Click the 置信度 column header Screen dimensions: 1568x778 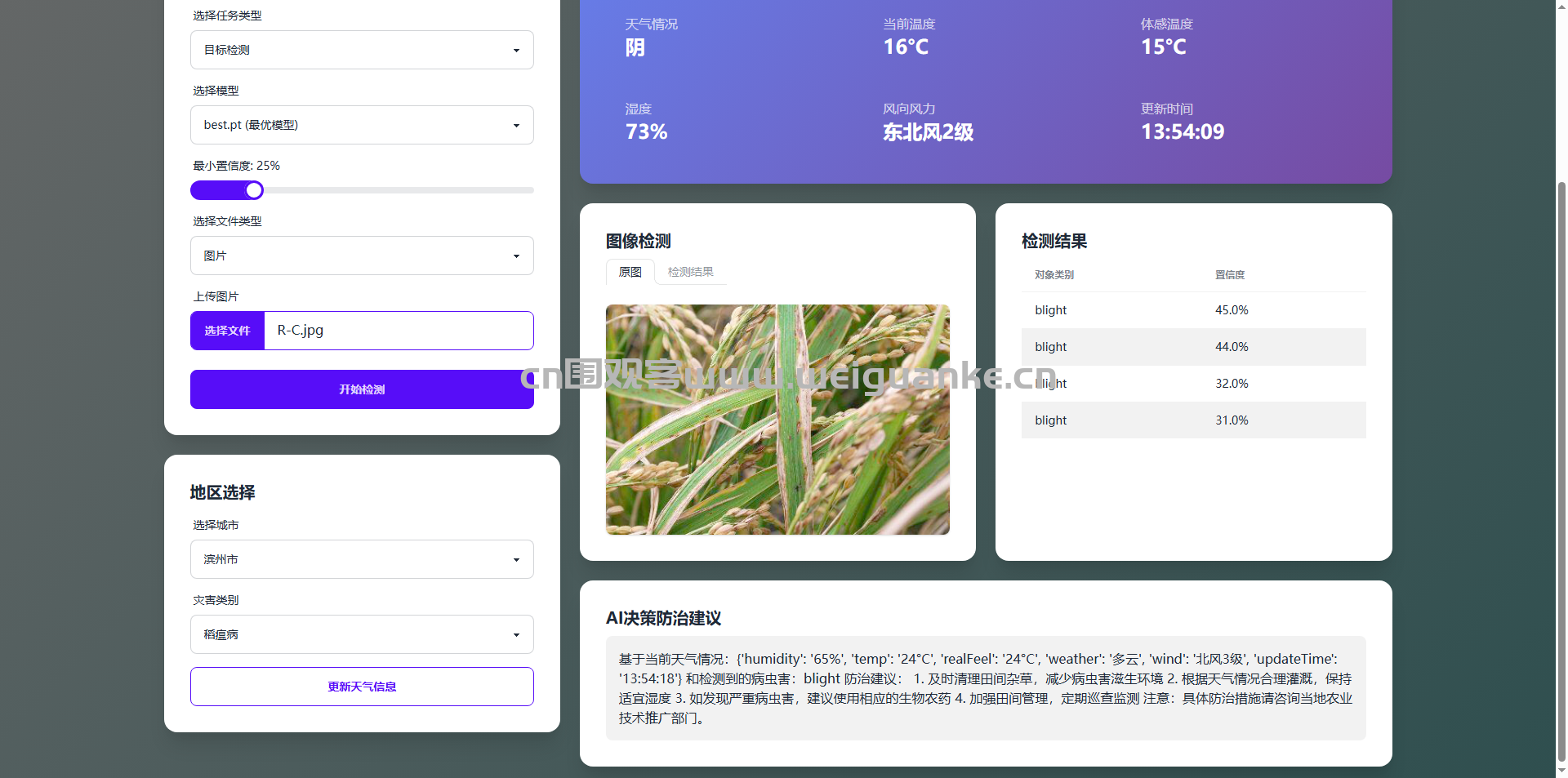(1229, 275)
